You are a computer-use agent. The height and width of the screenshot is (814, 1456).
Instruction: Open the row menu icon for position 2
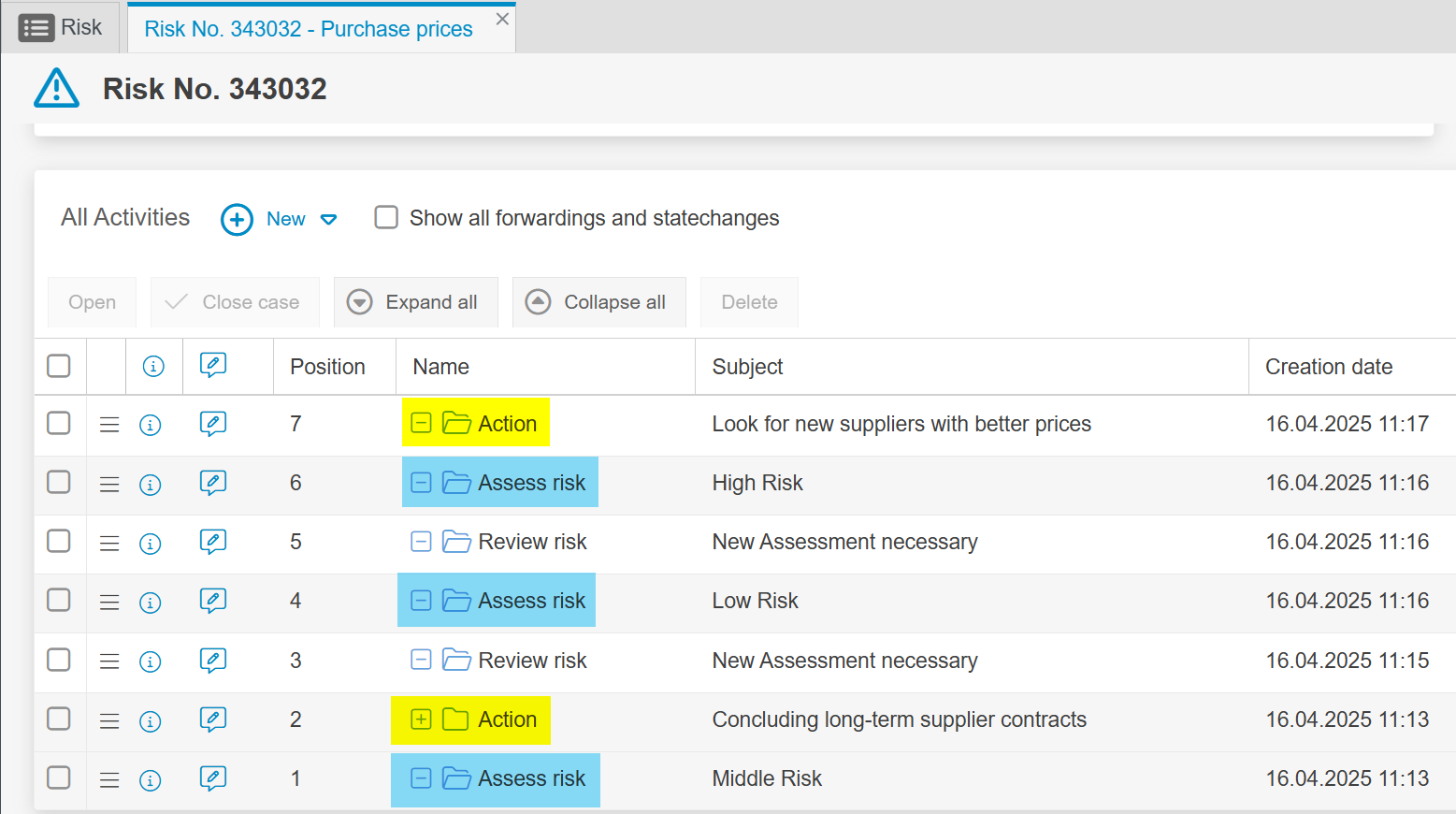pyautogui.click(x=109, y=720)
